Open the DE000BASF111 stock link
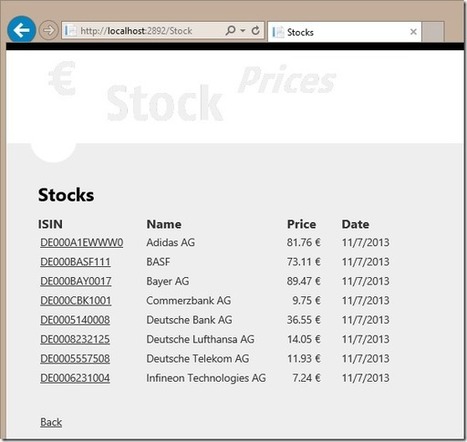467x442 pixels. pyautogui.click(x=75, y=262)
